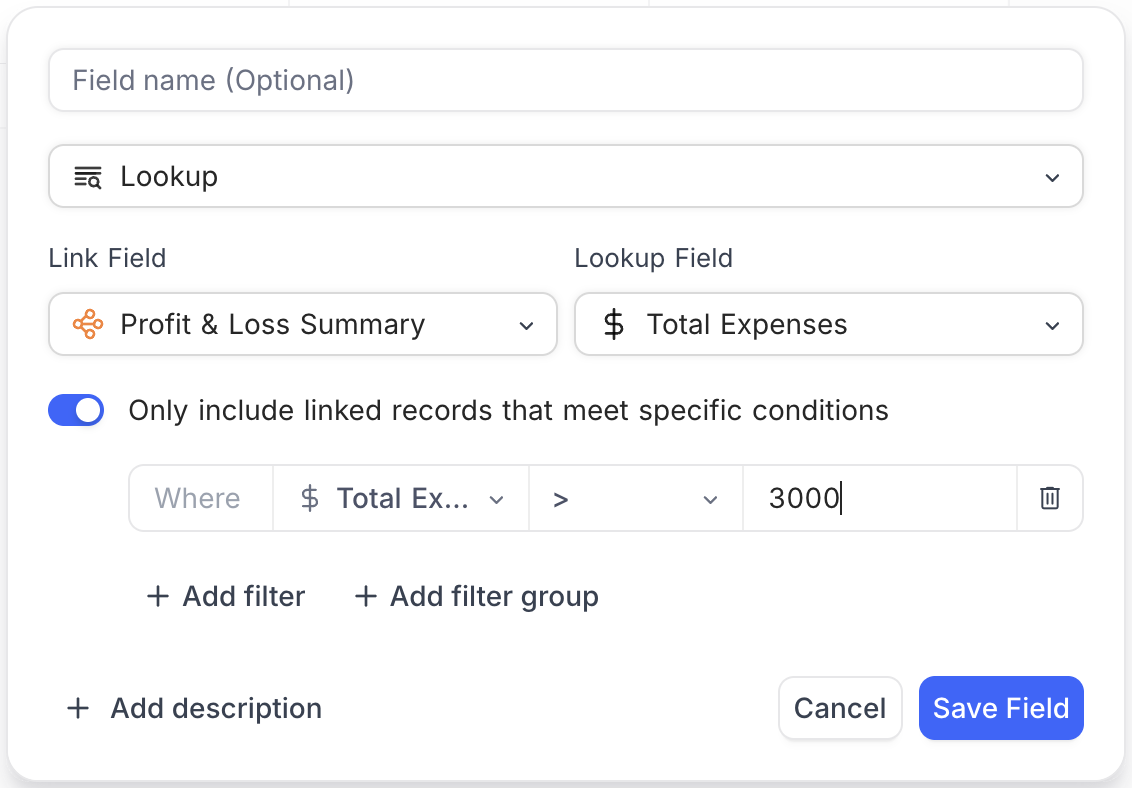This screenshot has width=1132, height=788.
Task: Click the Cancel button
Action: 840,708
